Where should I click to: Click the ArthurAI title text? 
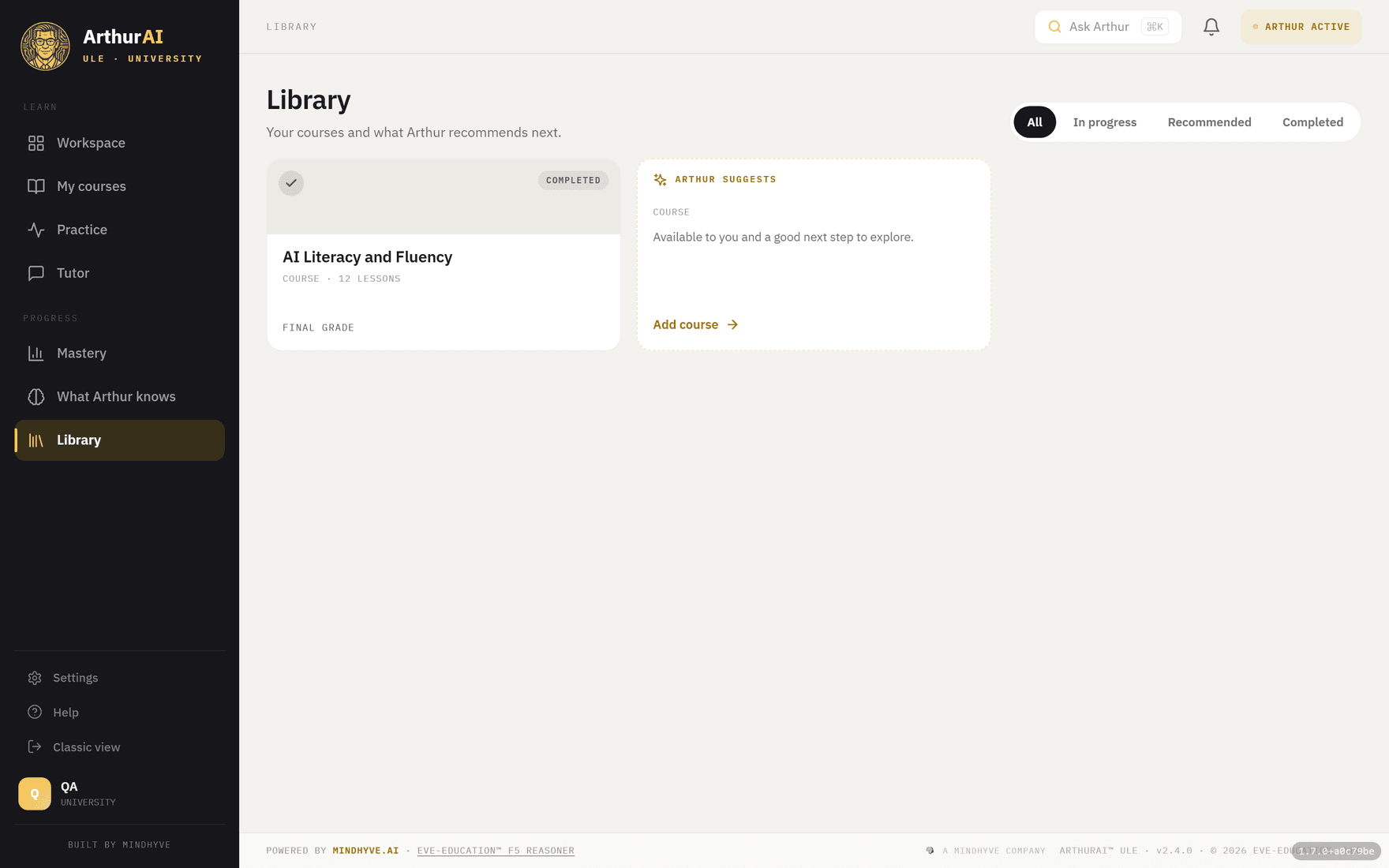(x=123, y=37)
